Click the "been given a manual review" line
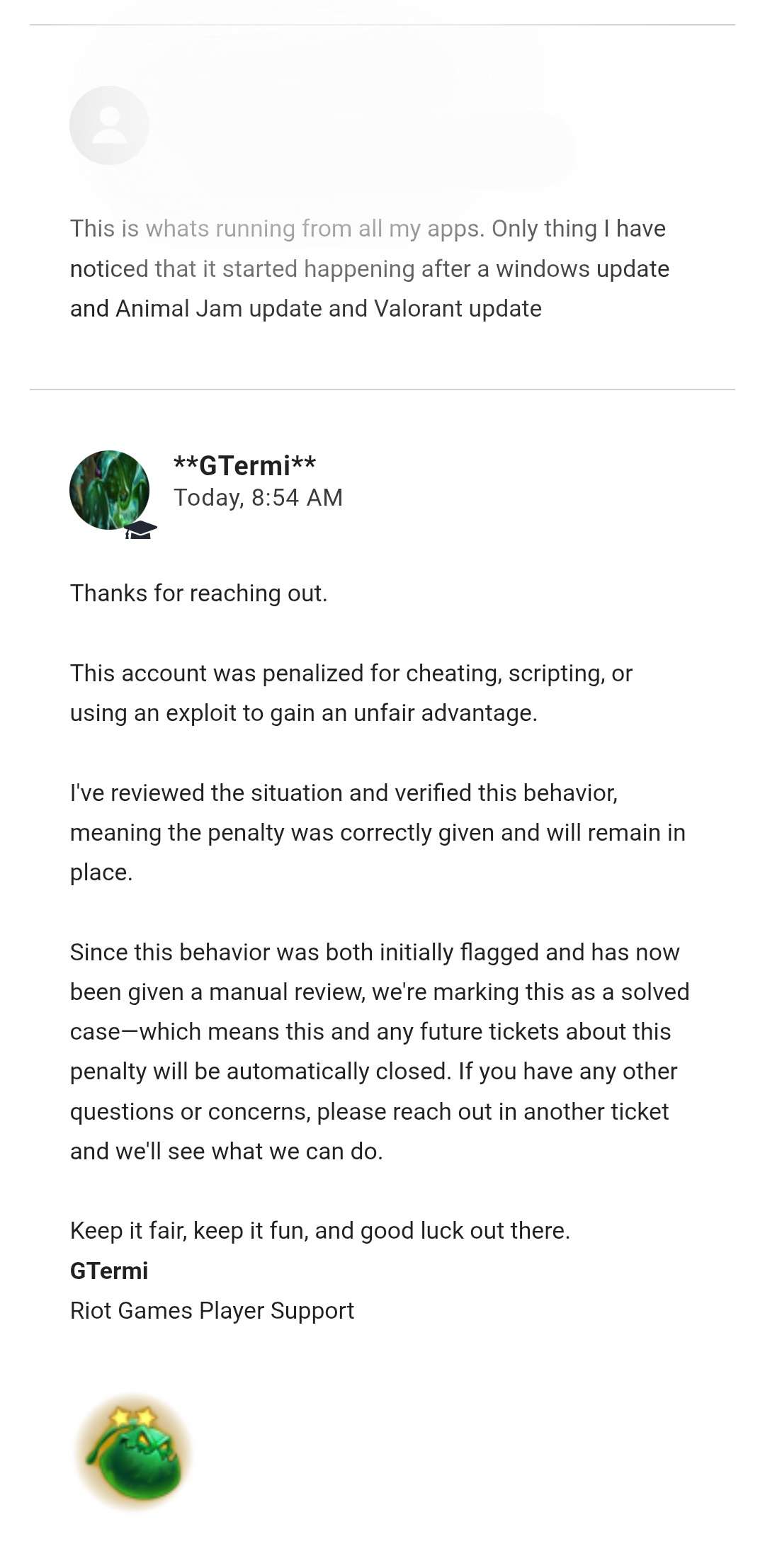Screen dimensions: 765x1568 click(x=379, y=992)
